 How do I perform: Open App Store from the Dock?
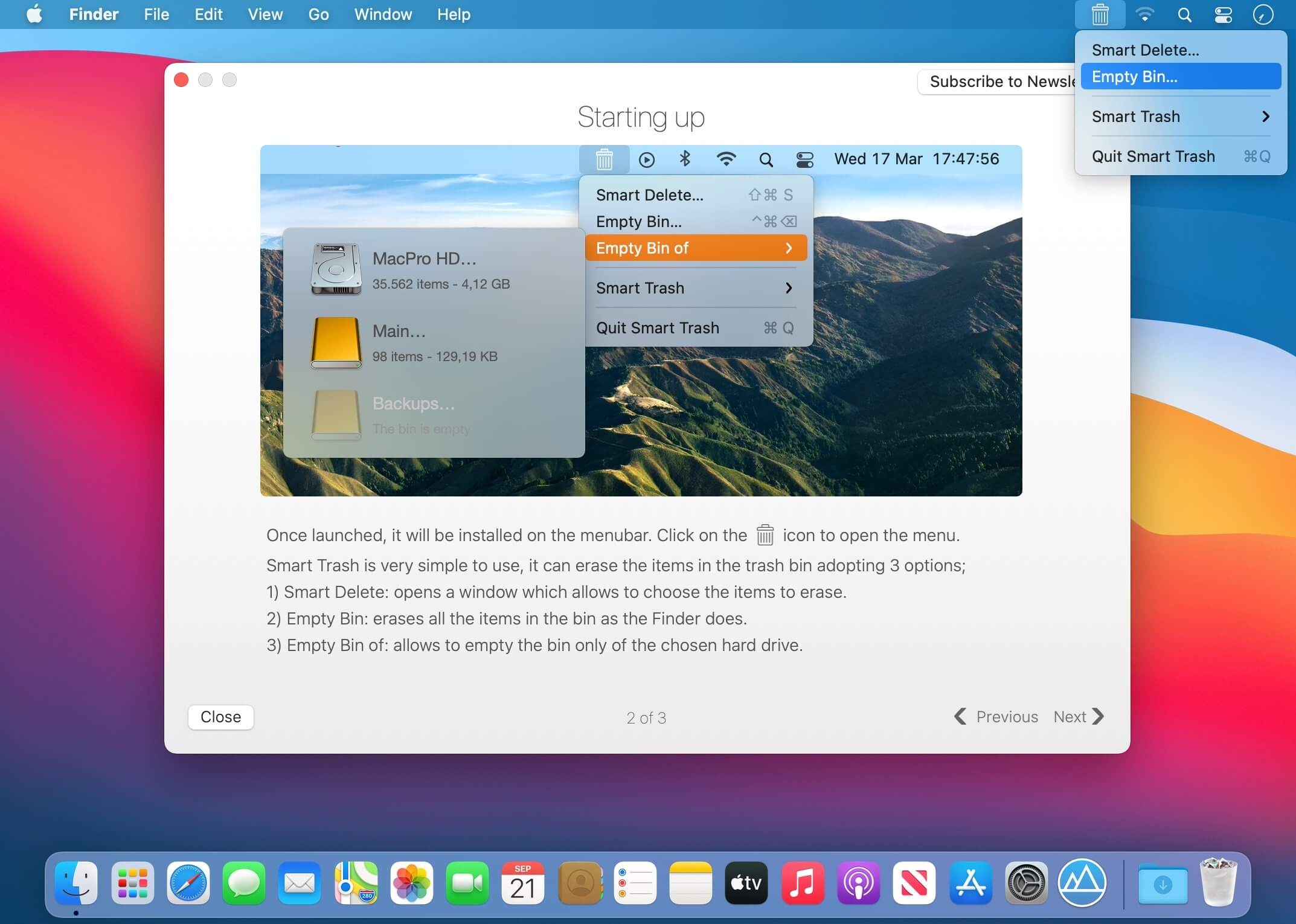click(x=970, y=883)
